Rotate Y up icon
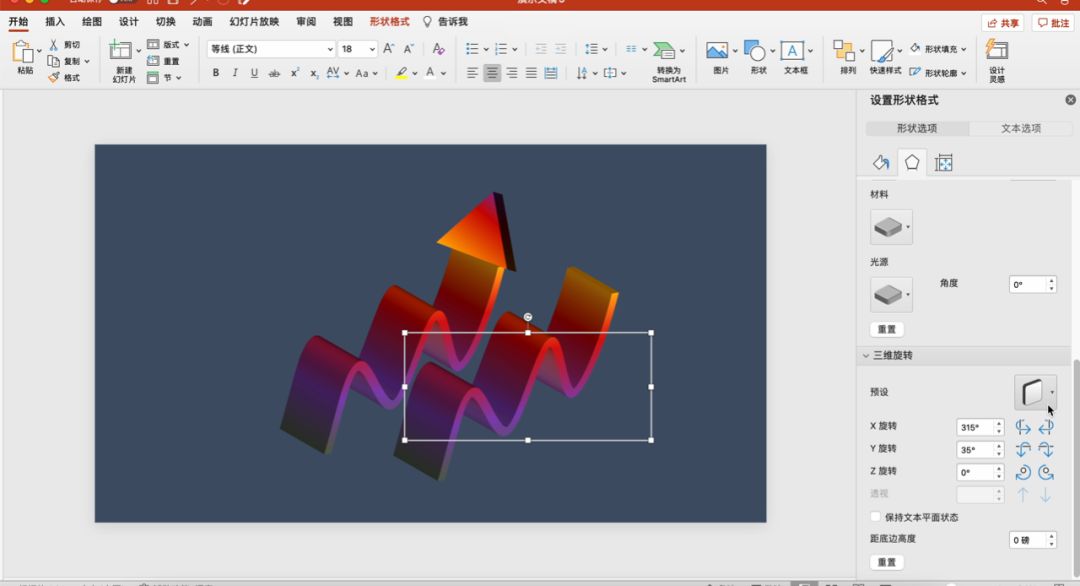Screen dimensions: 1080x586 tap(1023, 450)
